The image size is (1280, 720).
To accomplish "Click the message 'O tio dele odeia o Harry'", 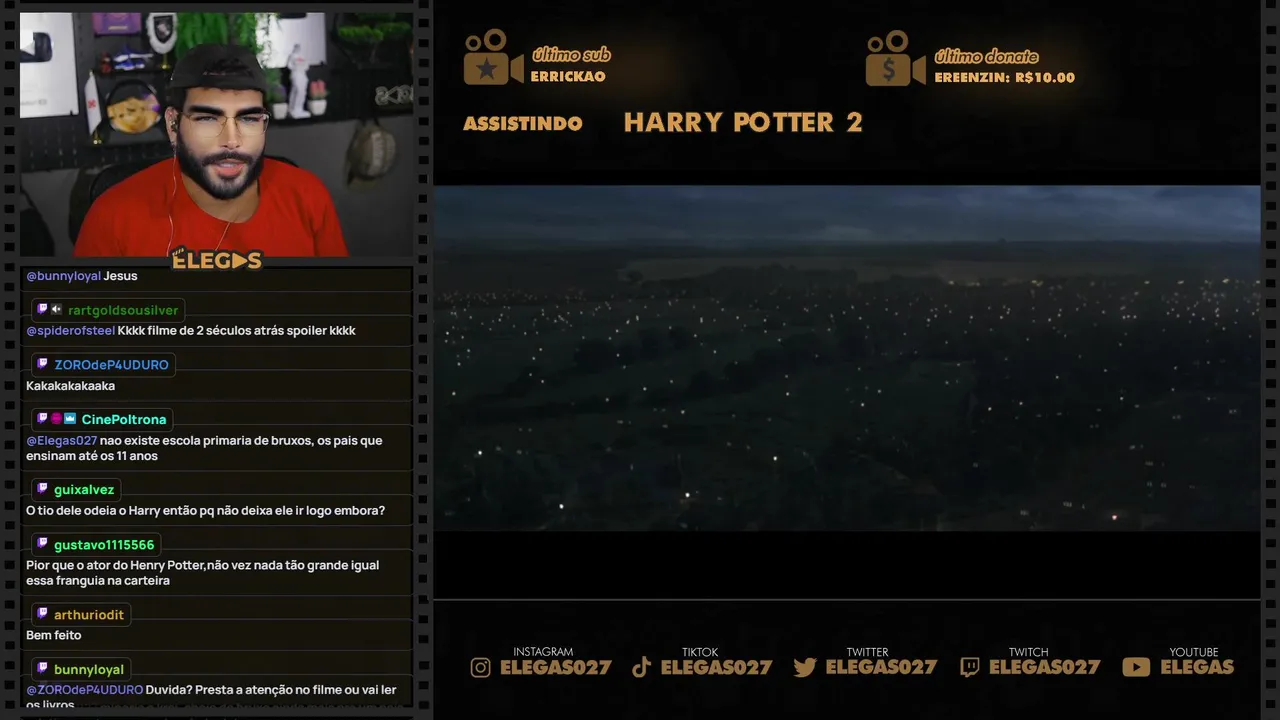I will point(205,511).
